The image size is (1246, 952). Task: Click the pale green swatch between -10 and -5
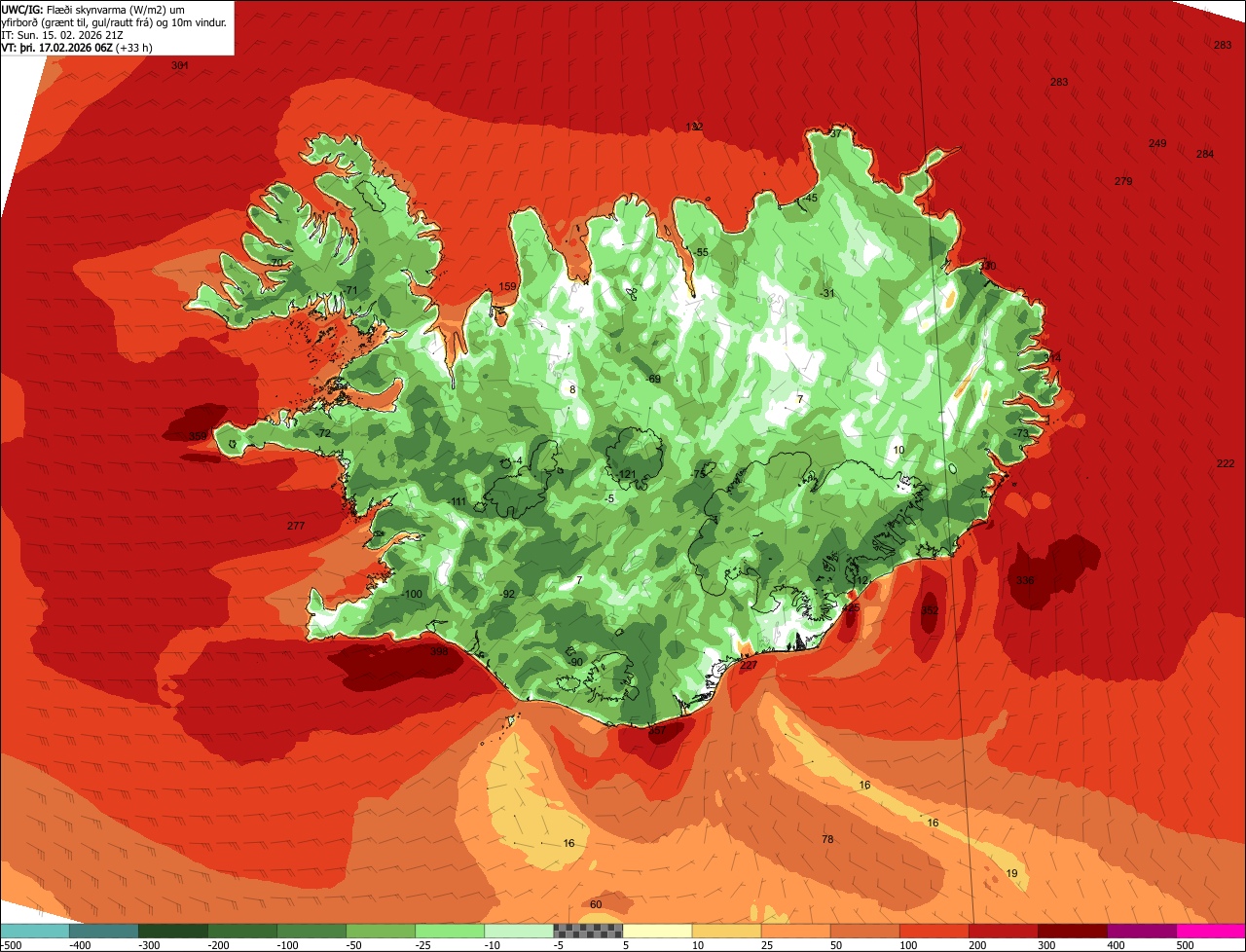tap(519, 931)
